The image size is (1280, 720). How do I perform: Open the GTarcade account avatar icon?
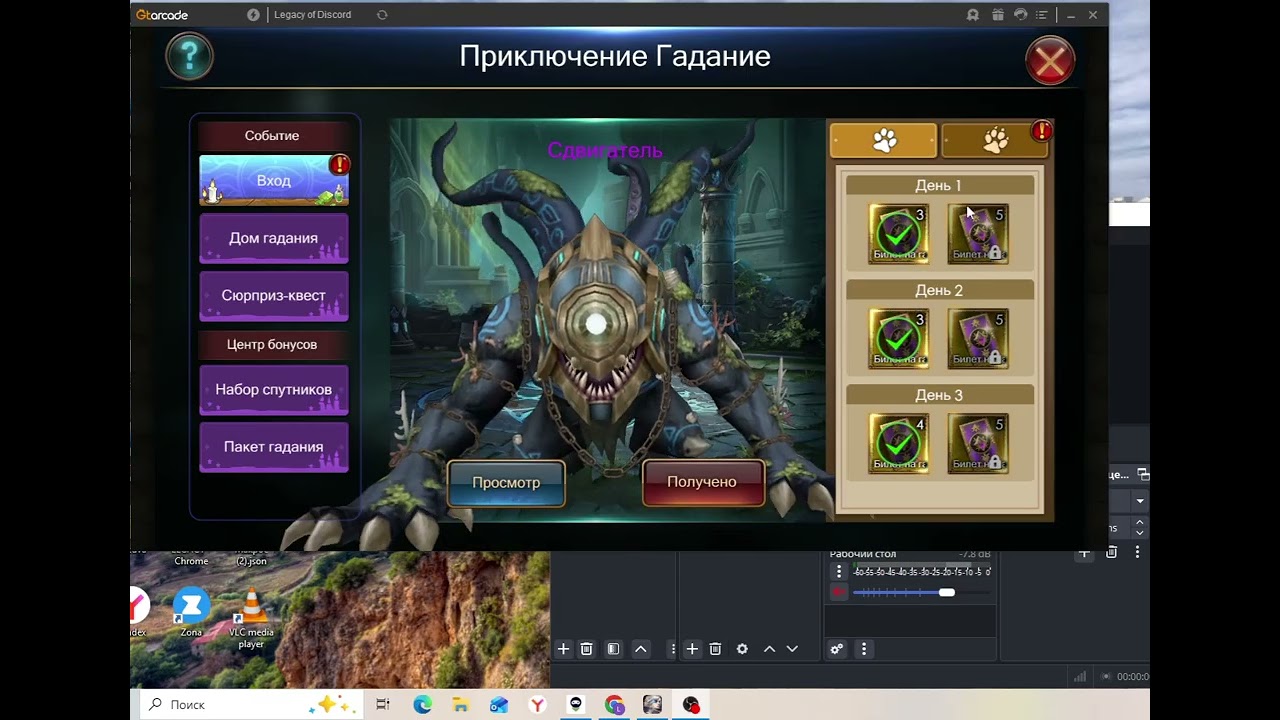coord(973,15)
